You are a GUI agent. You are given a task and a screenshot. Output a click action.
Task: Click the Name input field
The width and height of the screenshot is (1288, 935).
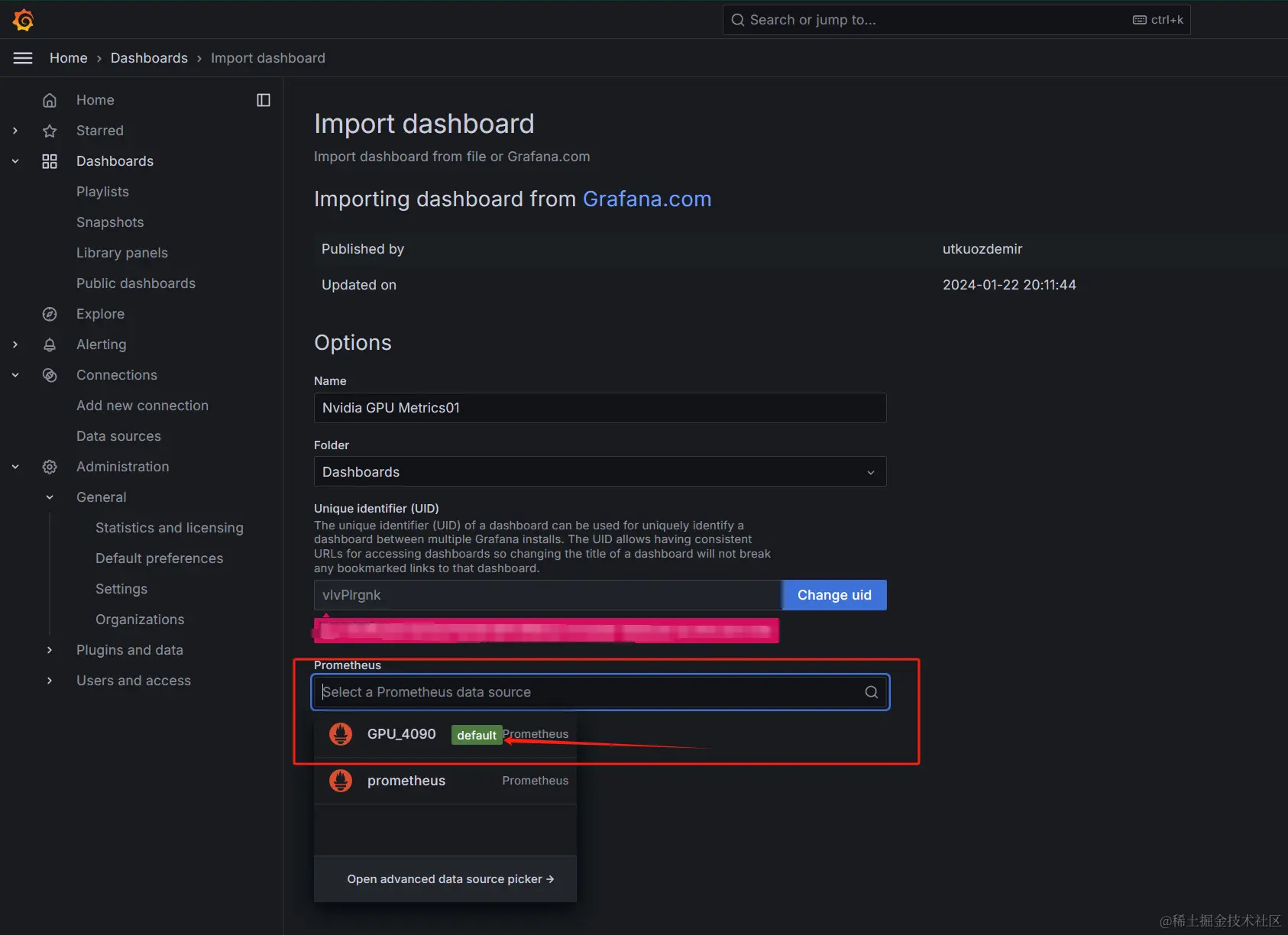point(600,408)
